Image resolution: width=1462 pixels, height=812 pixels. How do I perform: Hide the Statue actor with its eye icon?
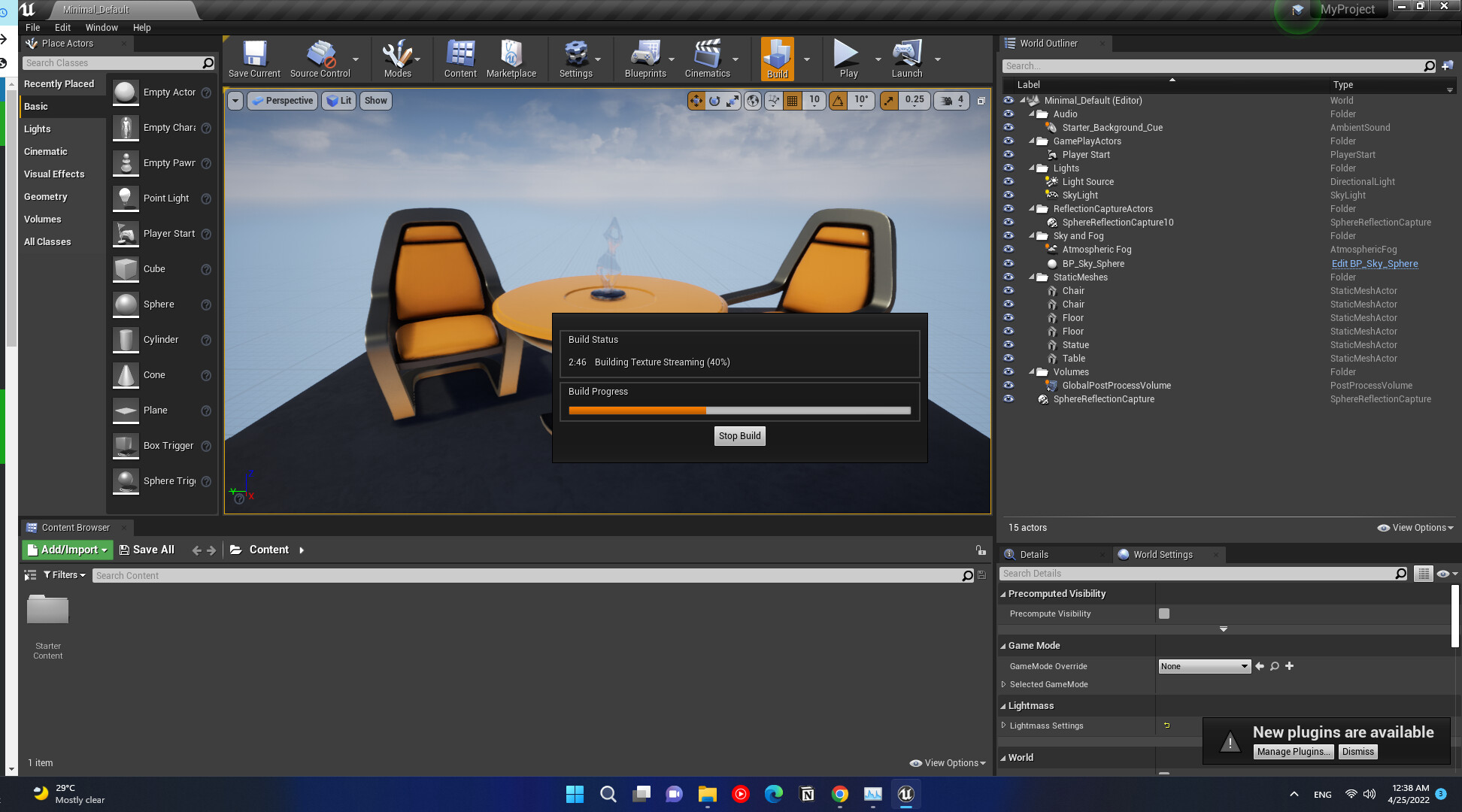point(1009,345)
